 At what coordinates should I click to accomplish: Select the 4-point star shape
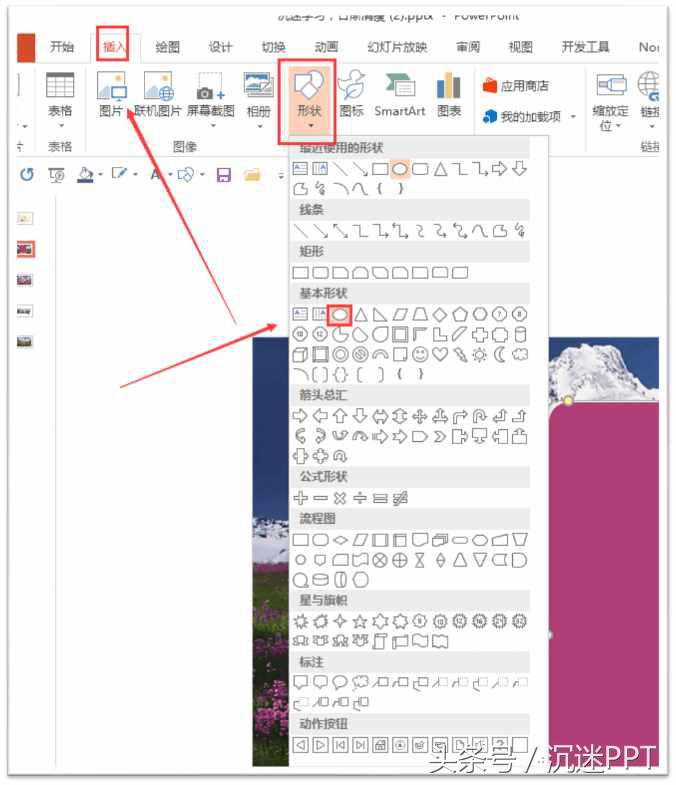point(340,621)
